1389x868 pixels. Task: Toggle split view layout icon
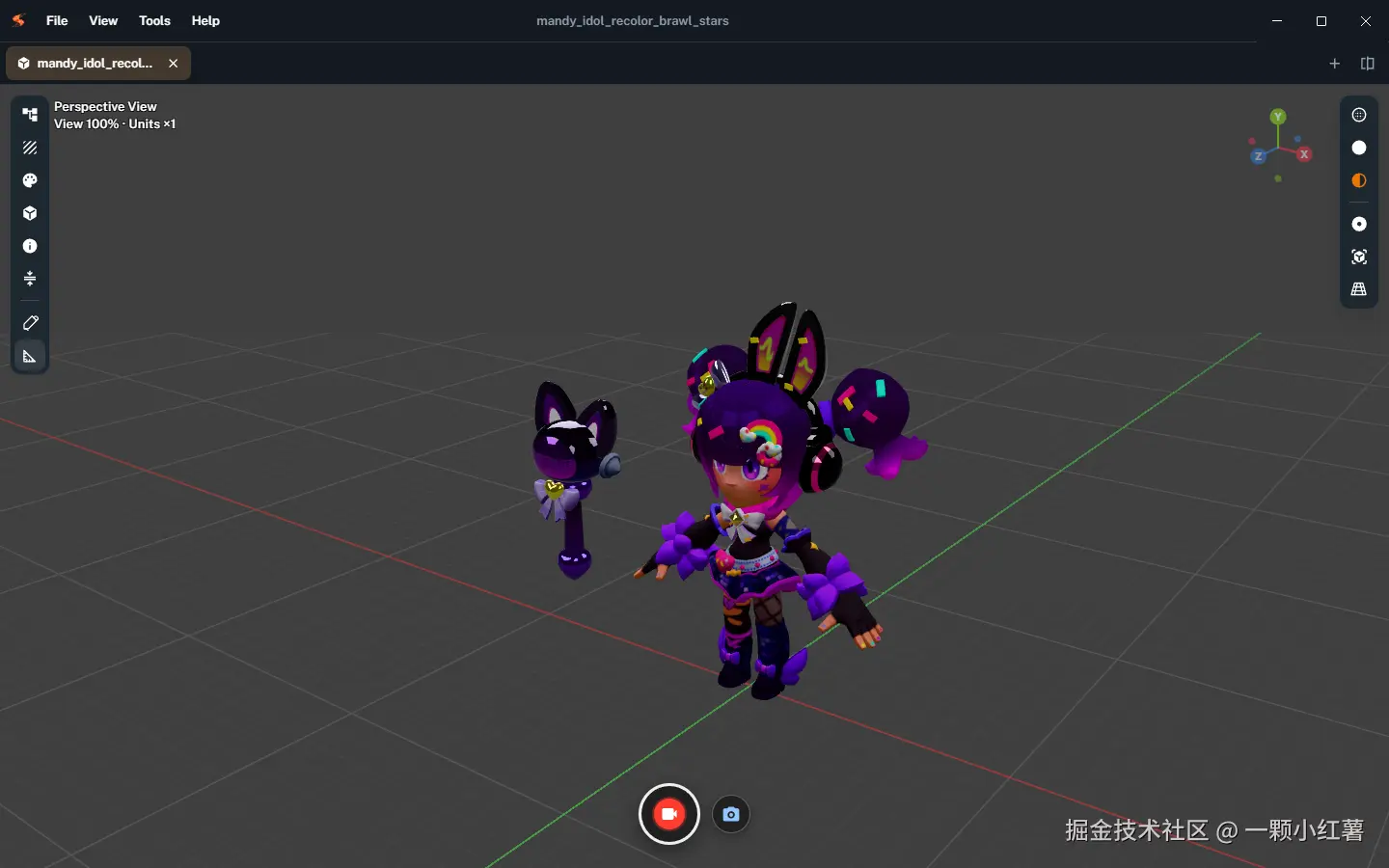[1368, 64]
